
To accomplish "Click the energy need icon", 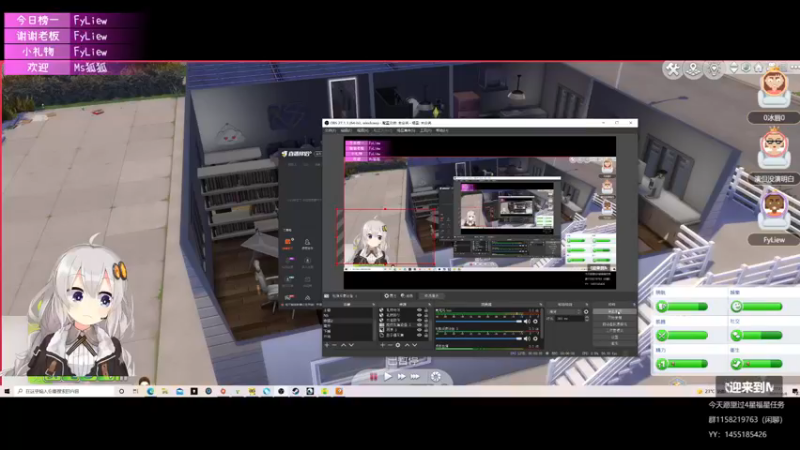I will click(x=662, y=364).
